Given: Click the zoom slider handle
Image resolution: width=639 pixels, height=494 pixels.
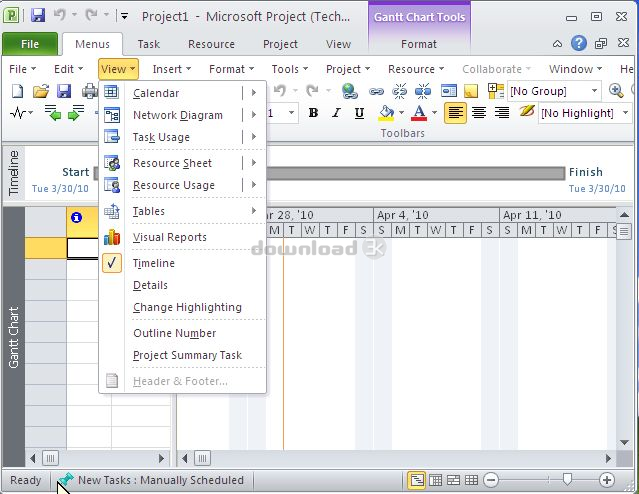Looking at the screenshot, I should [x=567, y=480].
